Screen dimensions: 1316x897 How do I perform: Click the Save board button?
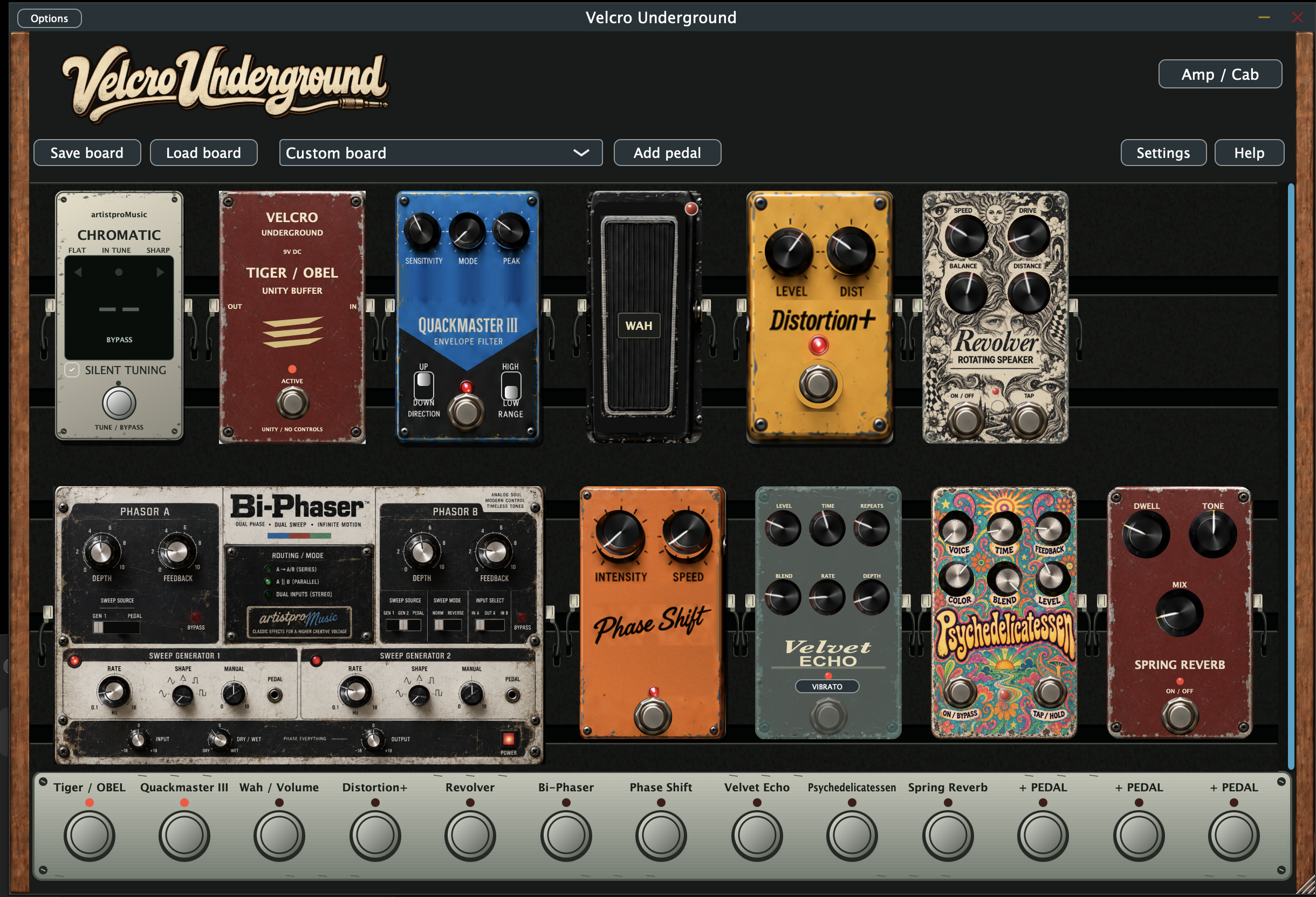click(x=87, y=153)
